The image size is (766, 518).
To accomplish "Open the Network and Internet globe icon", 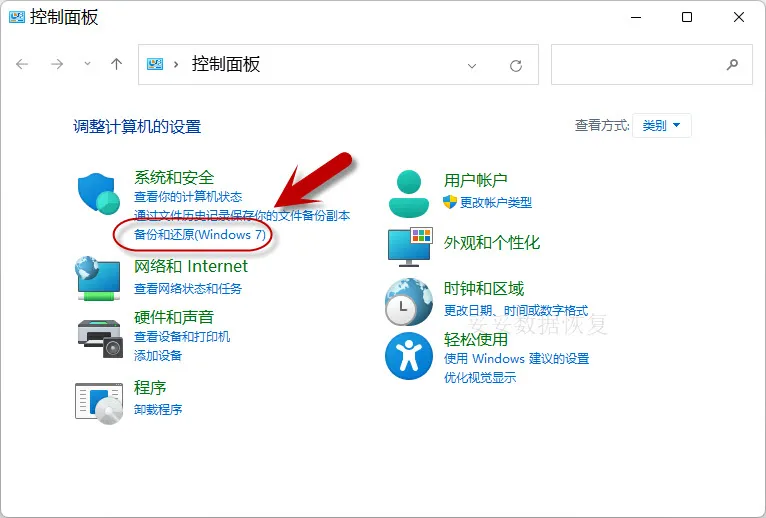I will [98, 278].
